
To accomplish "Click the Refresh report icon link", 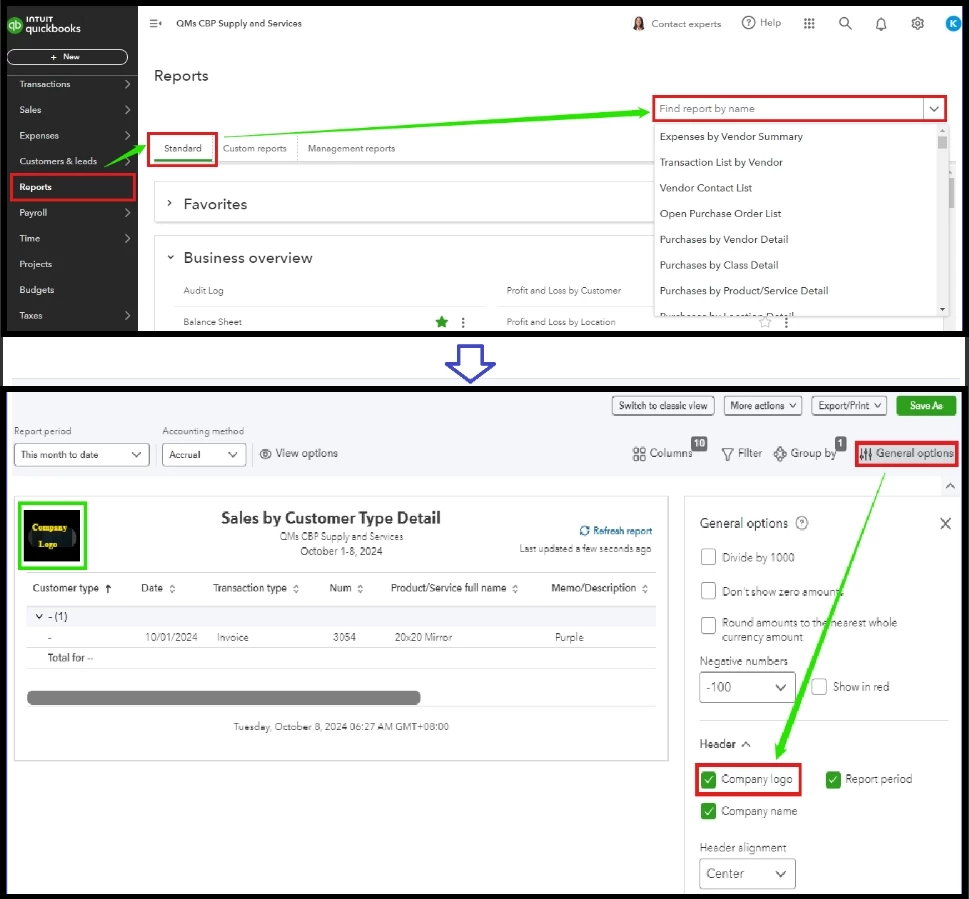I will (616, 531).
